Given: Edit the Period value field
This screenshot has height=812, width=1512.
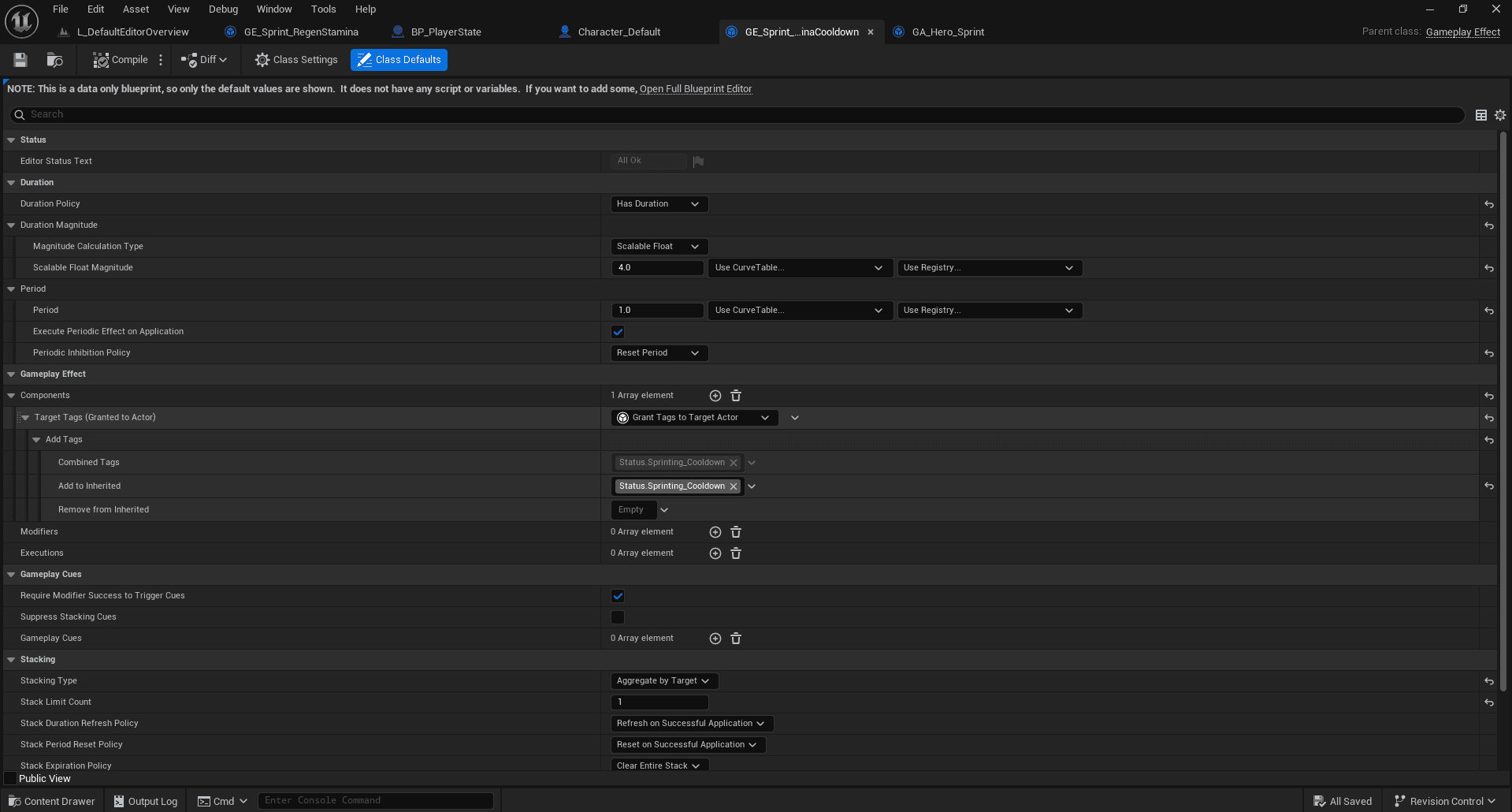Looking at the screenshot, I should pyautogui.click(x=657, y=311).
